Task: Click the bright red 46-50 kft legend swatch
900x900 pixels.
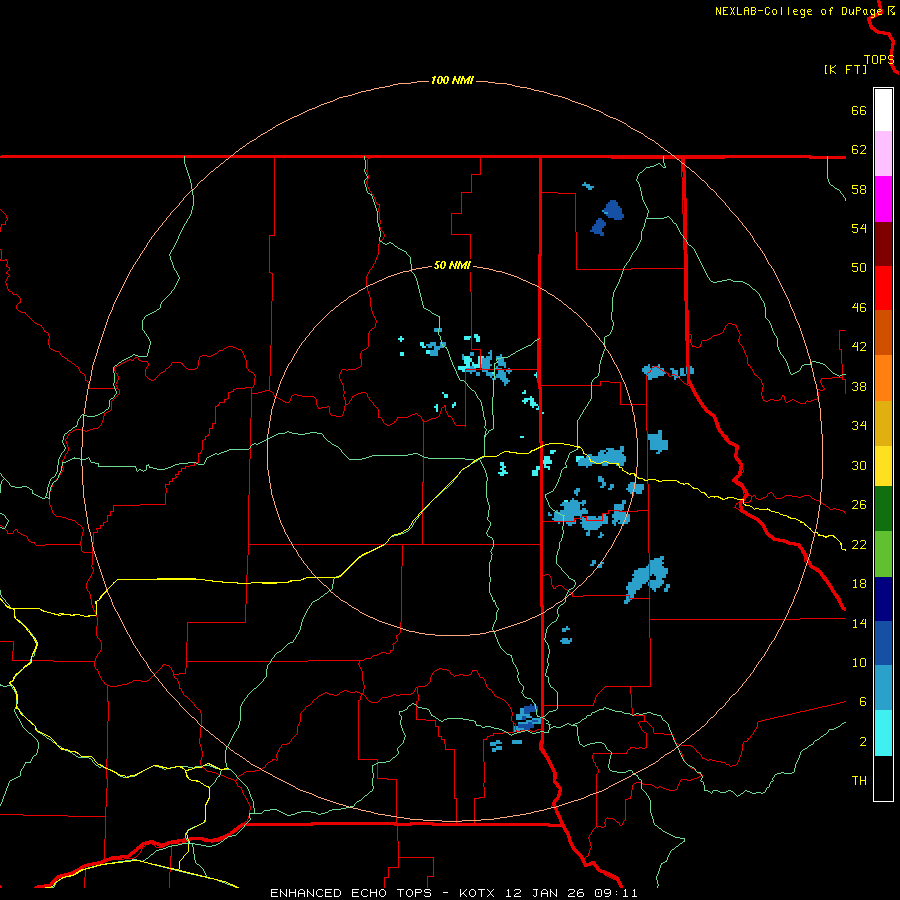Action: click(883, 288)
